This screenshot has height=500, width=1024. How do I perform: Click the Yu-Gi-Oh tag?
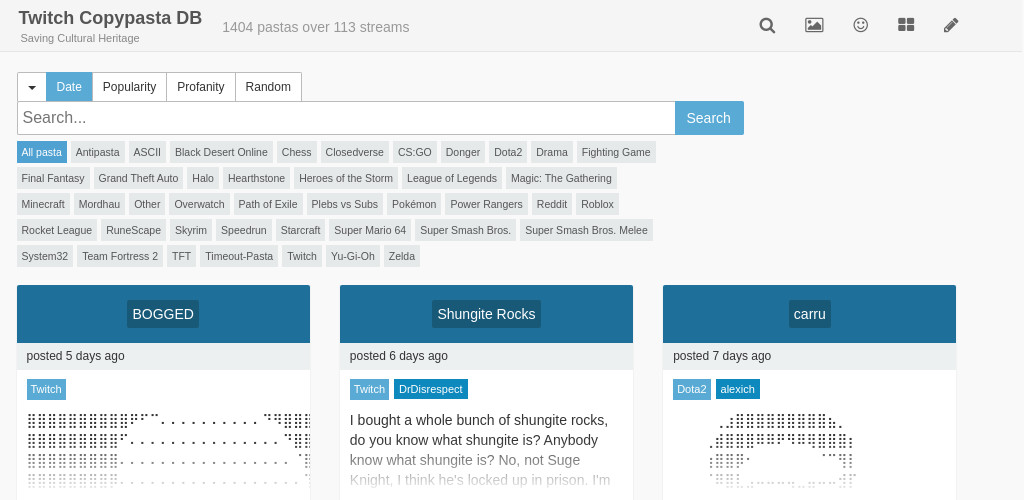click(x=353, y=257)
